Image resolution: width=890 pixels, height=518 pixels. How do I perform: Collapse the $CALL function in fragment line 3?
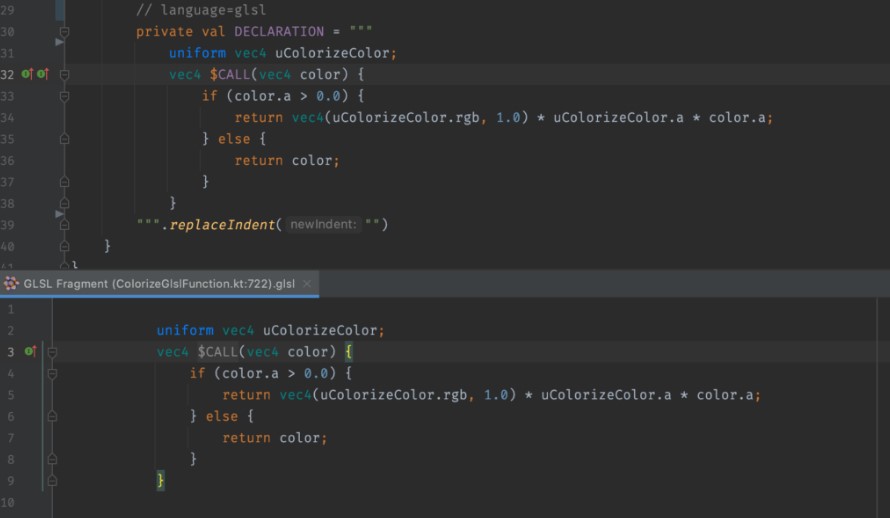[53, 352]
